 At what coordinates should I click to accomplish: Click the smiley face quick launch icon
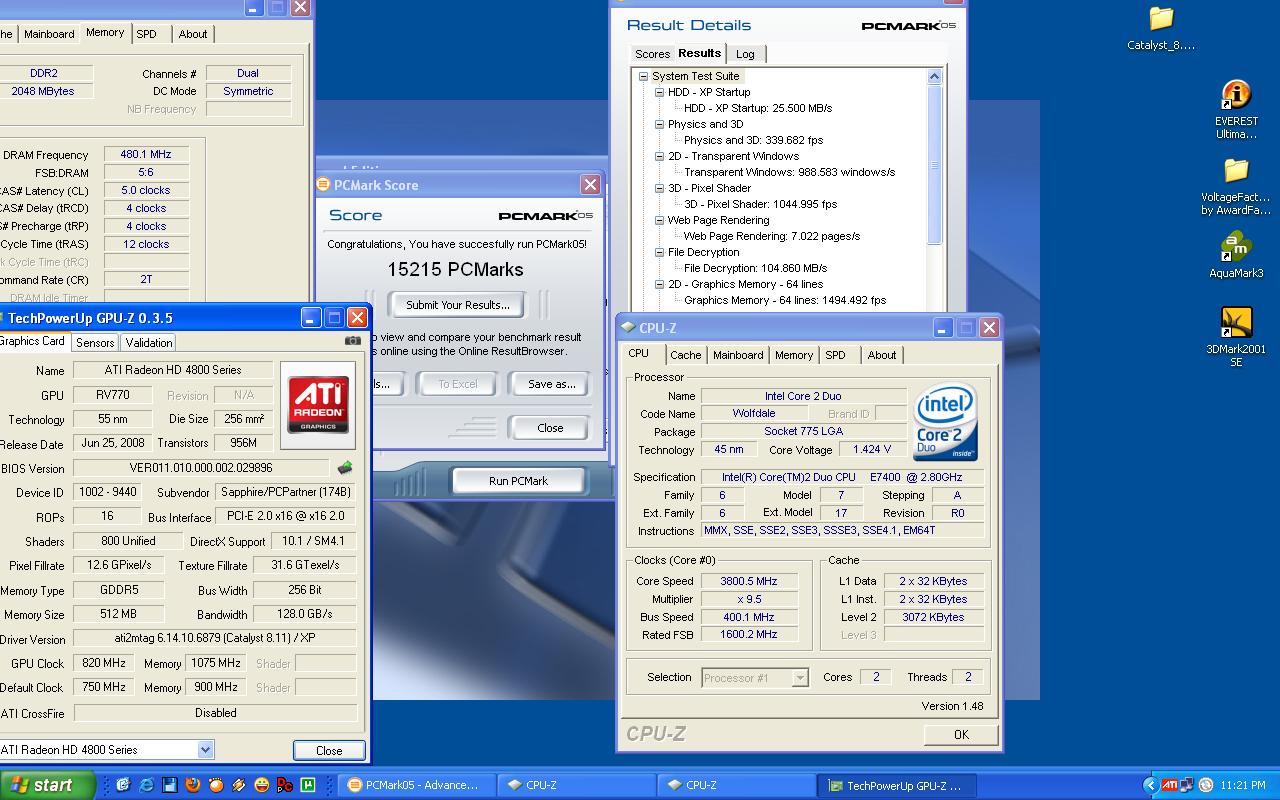point(262,785)
